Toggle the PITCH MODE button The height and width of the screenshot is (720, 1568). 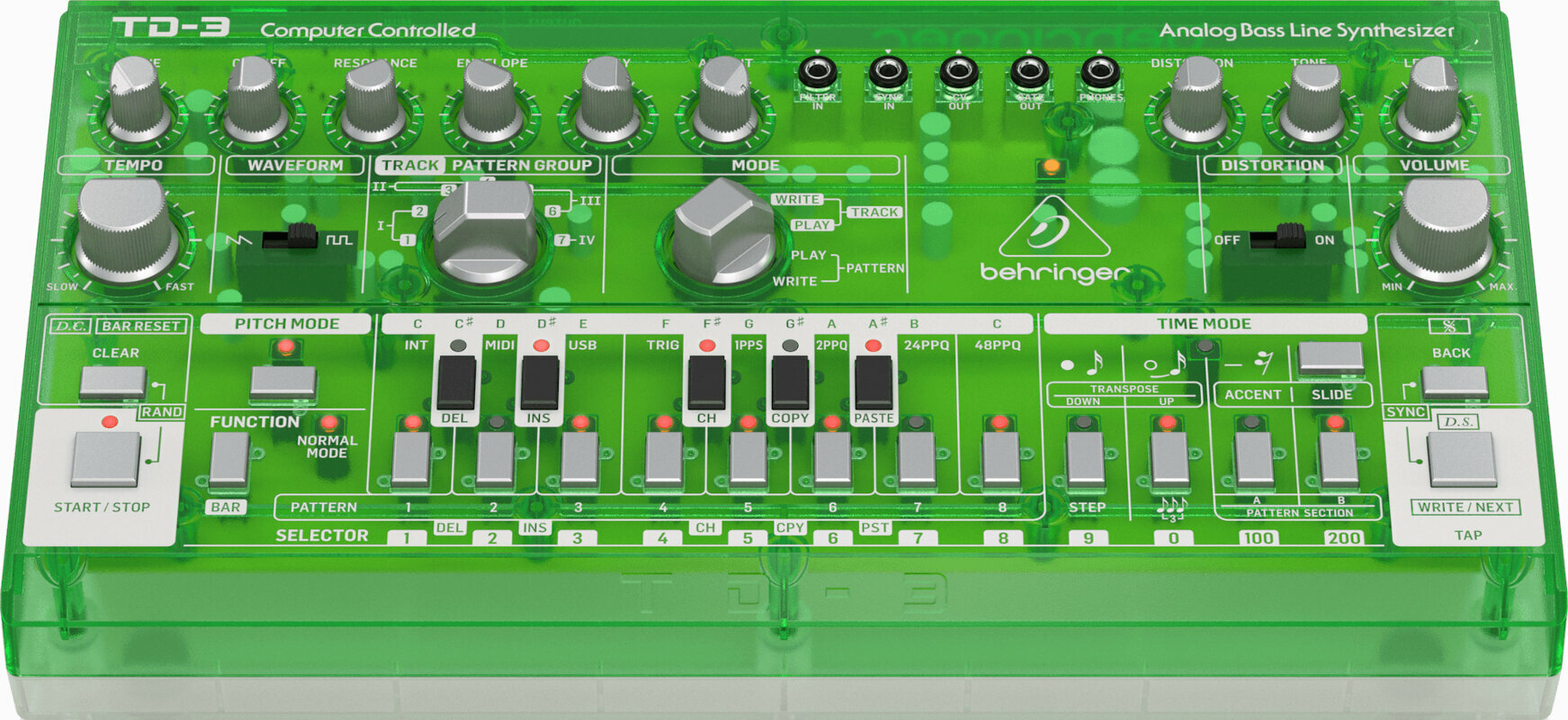(x=282, y=383)
